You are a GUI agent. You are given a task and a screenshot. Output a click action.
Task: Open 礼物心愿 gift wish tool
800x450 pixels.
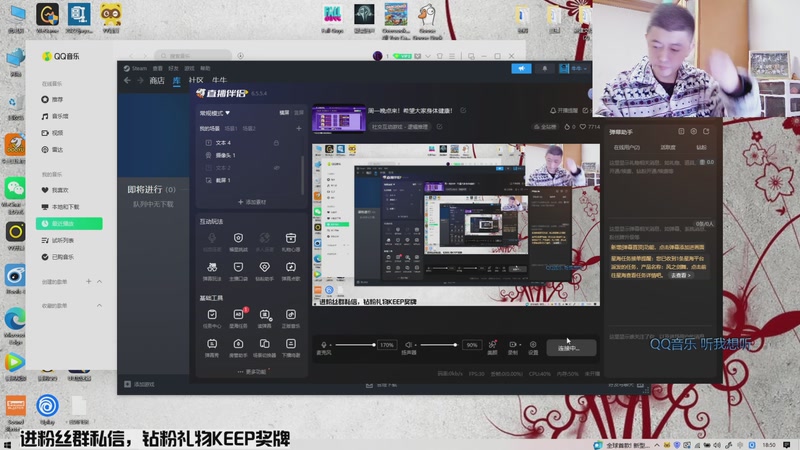click(x=291, y=242)
